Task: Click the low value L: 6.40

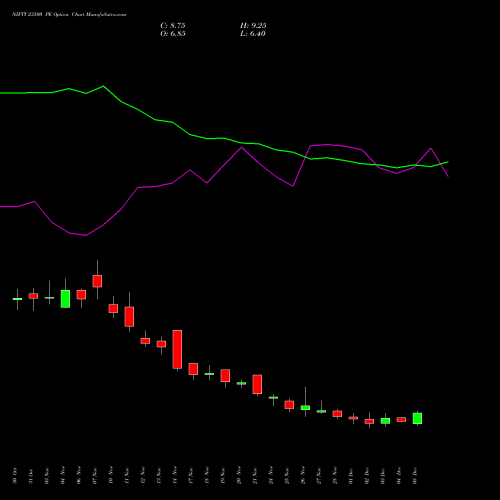Action: [253, 34]
